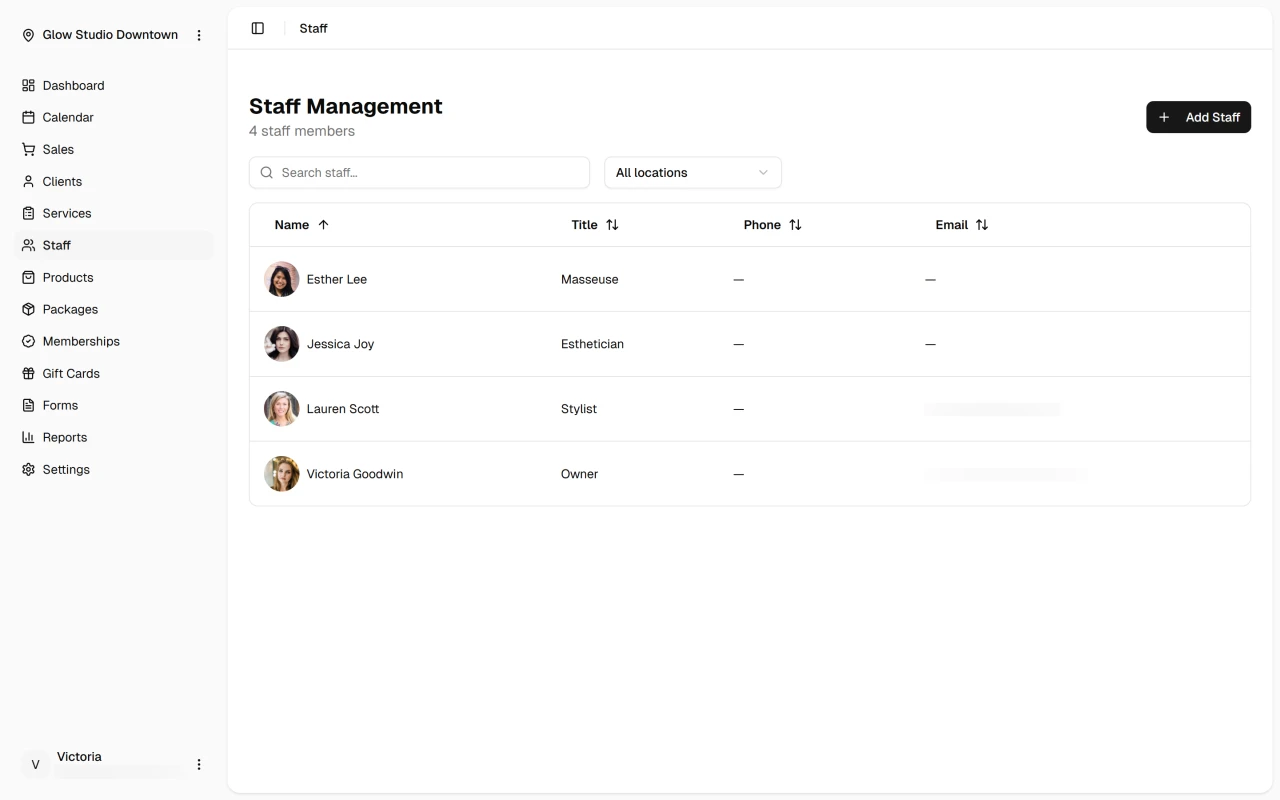Click the Glow Studio Downtown location name
This screenshot has width=1280, height=800.
point(110,35)
